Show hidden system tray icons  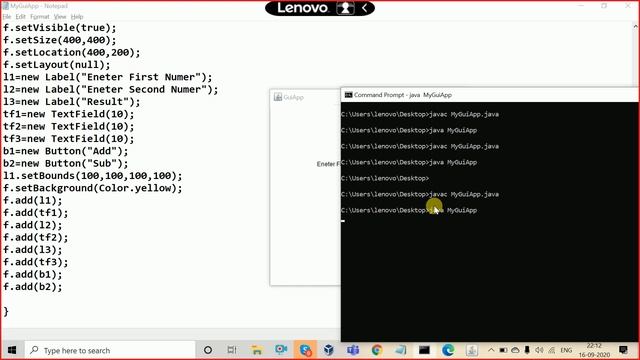pyautogui.click(x=491, y=350)
